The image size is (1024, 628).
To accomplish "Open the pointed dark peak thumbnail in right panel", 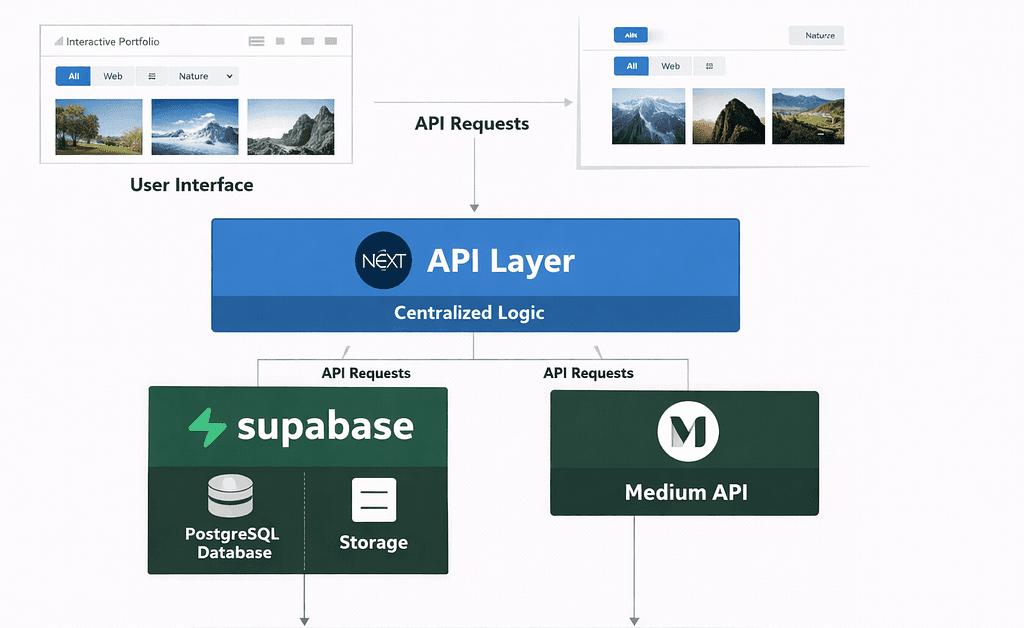I will click(x=728, y=116).
